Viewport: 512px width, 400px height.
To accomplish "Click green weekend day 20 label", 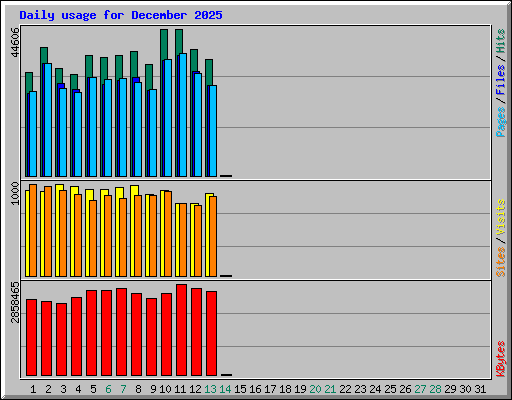I will 315,389.
